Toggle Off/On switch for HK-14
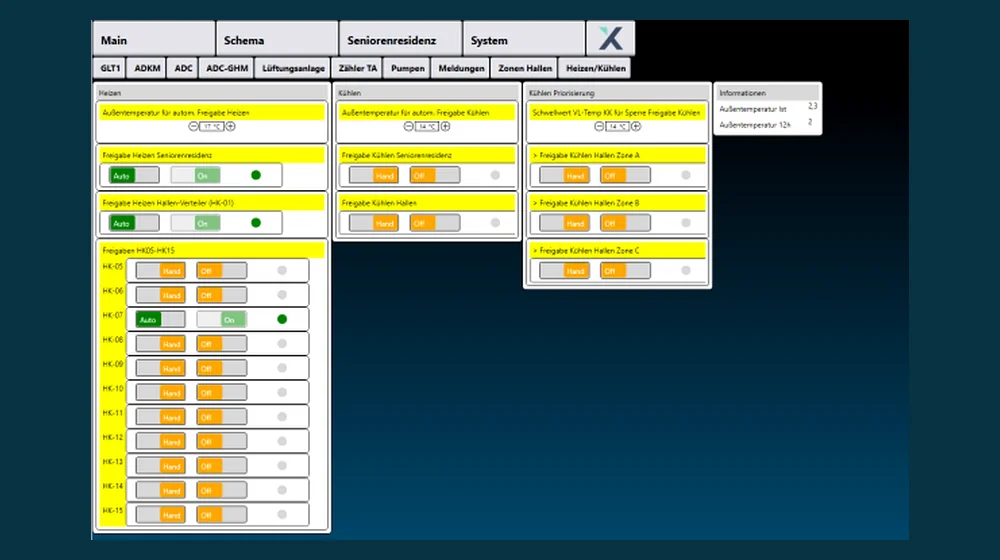 click(x=221, y=490)
